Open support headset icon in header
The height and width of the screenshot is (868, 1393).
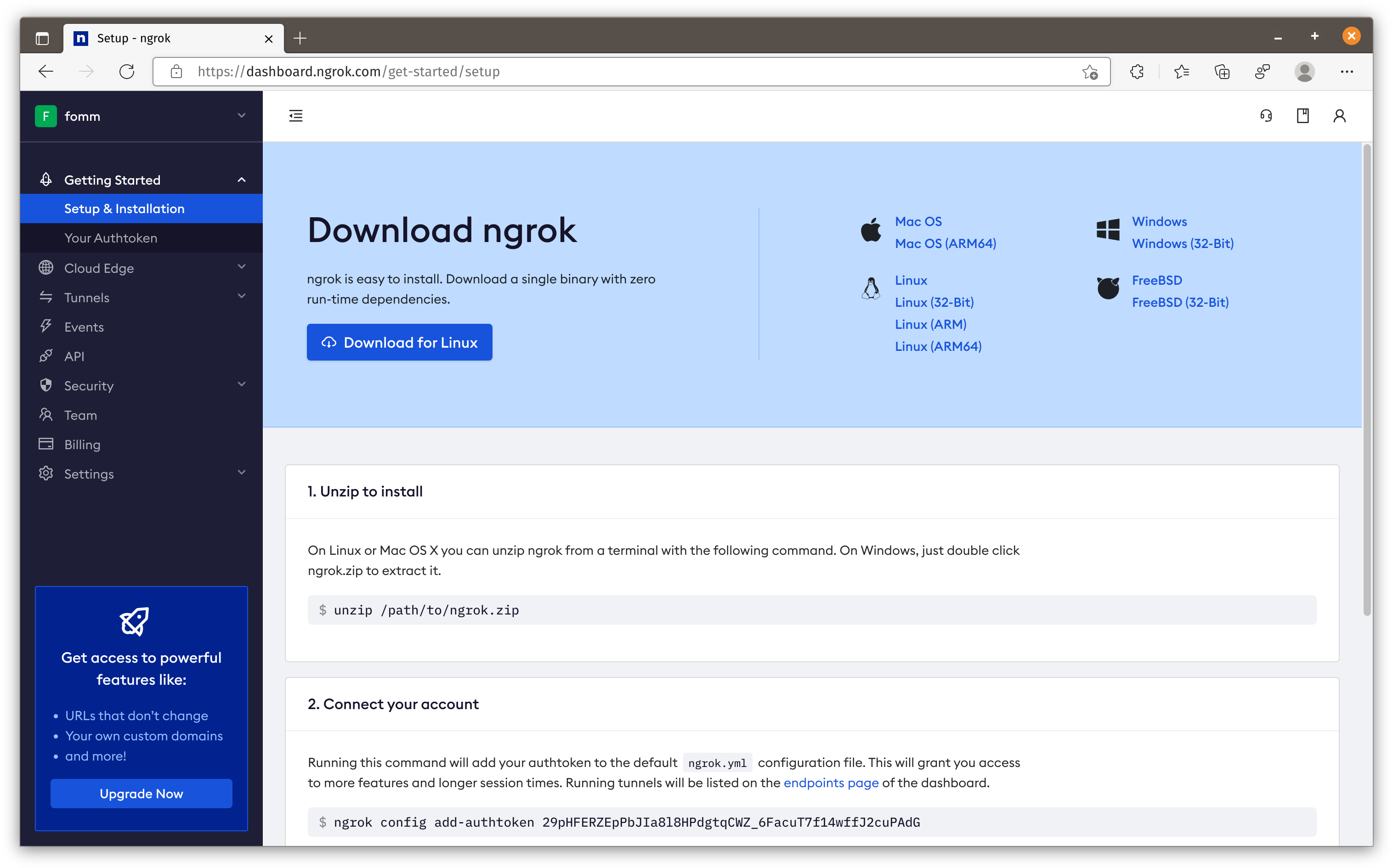coord(1266,116)
